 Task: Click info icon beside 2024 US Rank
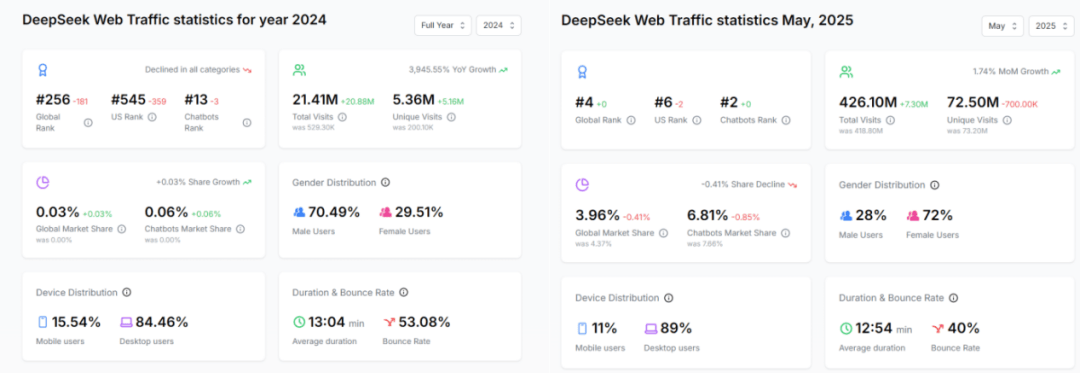[152, 117]
